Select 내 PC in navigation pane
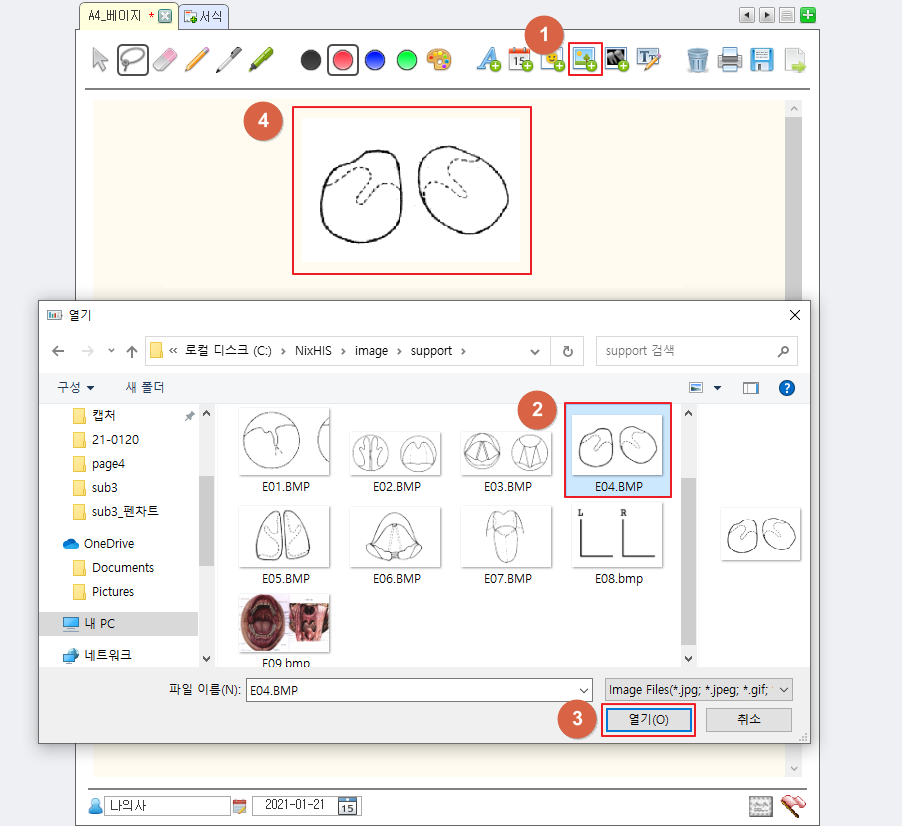The width and height of the screenshot is (902, 826). tap(98, 623)
